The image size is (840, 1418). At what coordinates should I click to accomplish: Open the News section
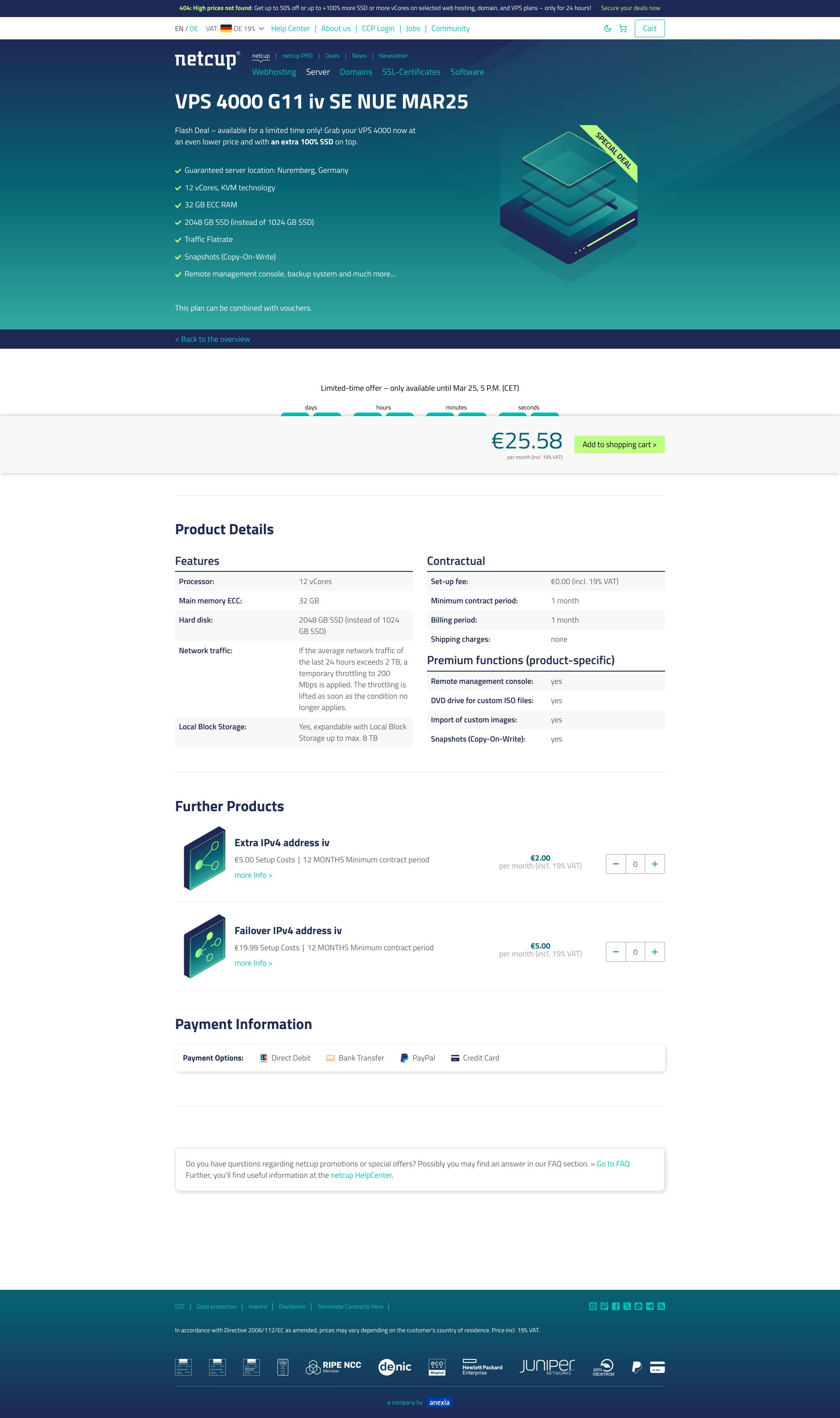coord(359,56)
